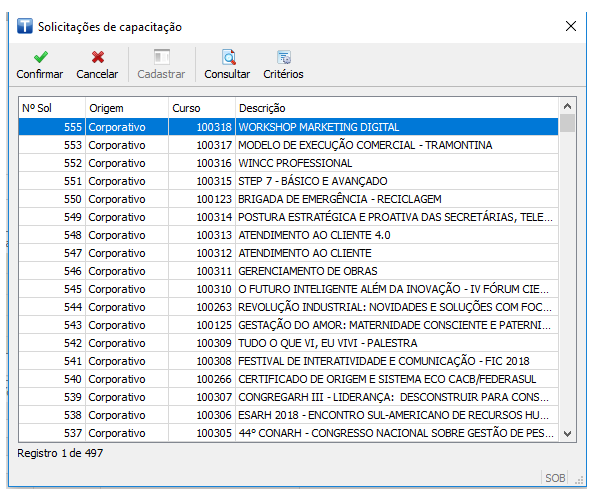The image size is (595, 494).
Task: Click the green Confirmar checkmark icon
Action: tap(40, 57)
